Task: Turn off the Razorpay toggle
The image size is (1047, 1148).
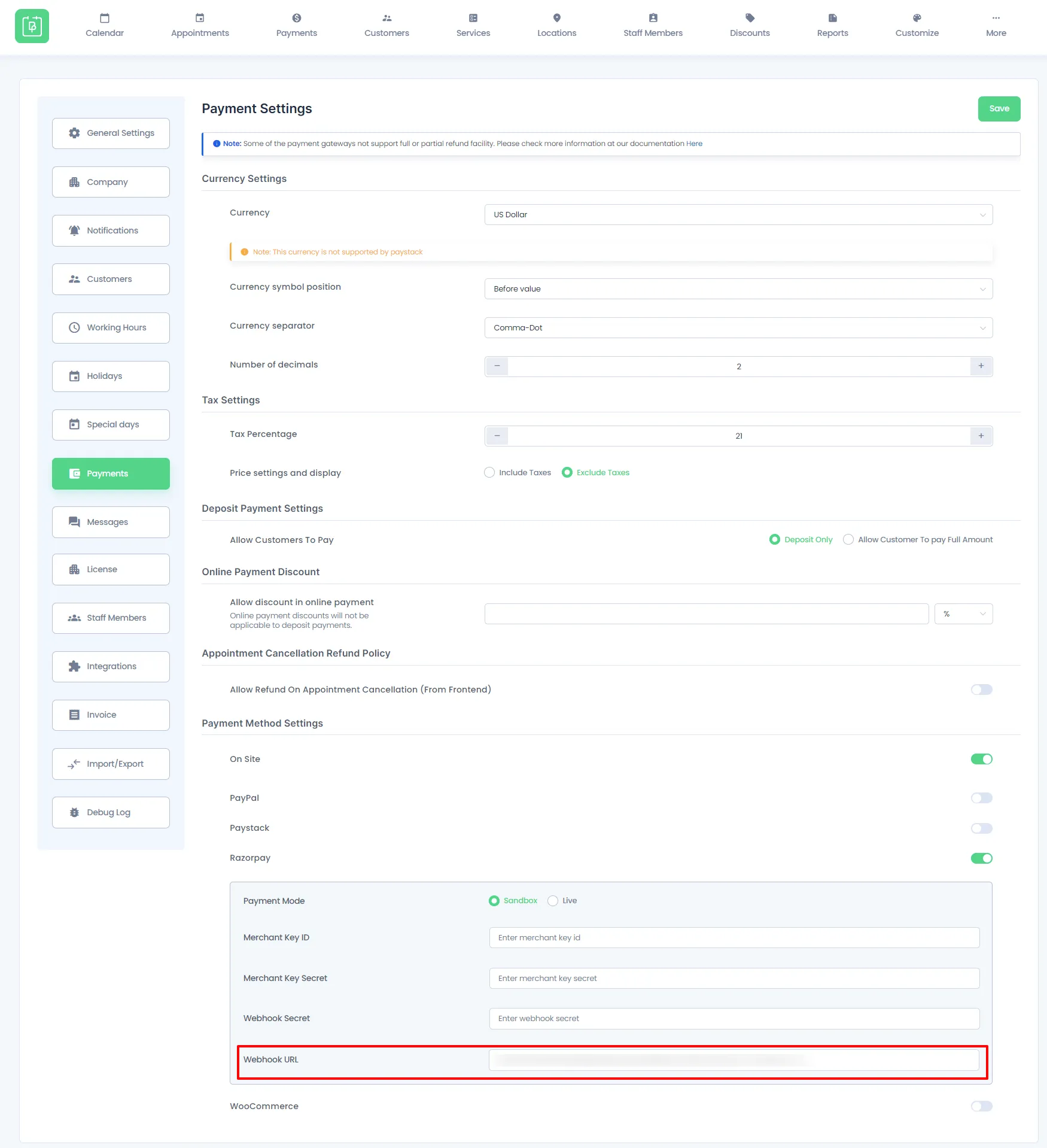Action: pos(982,858)
